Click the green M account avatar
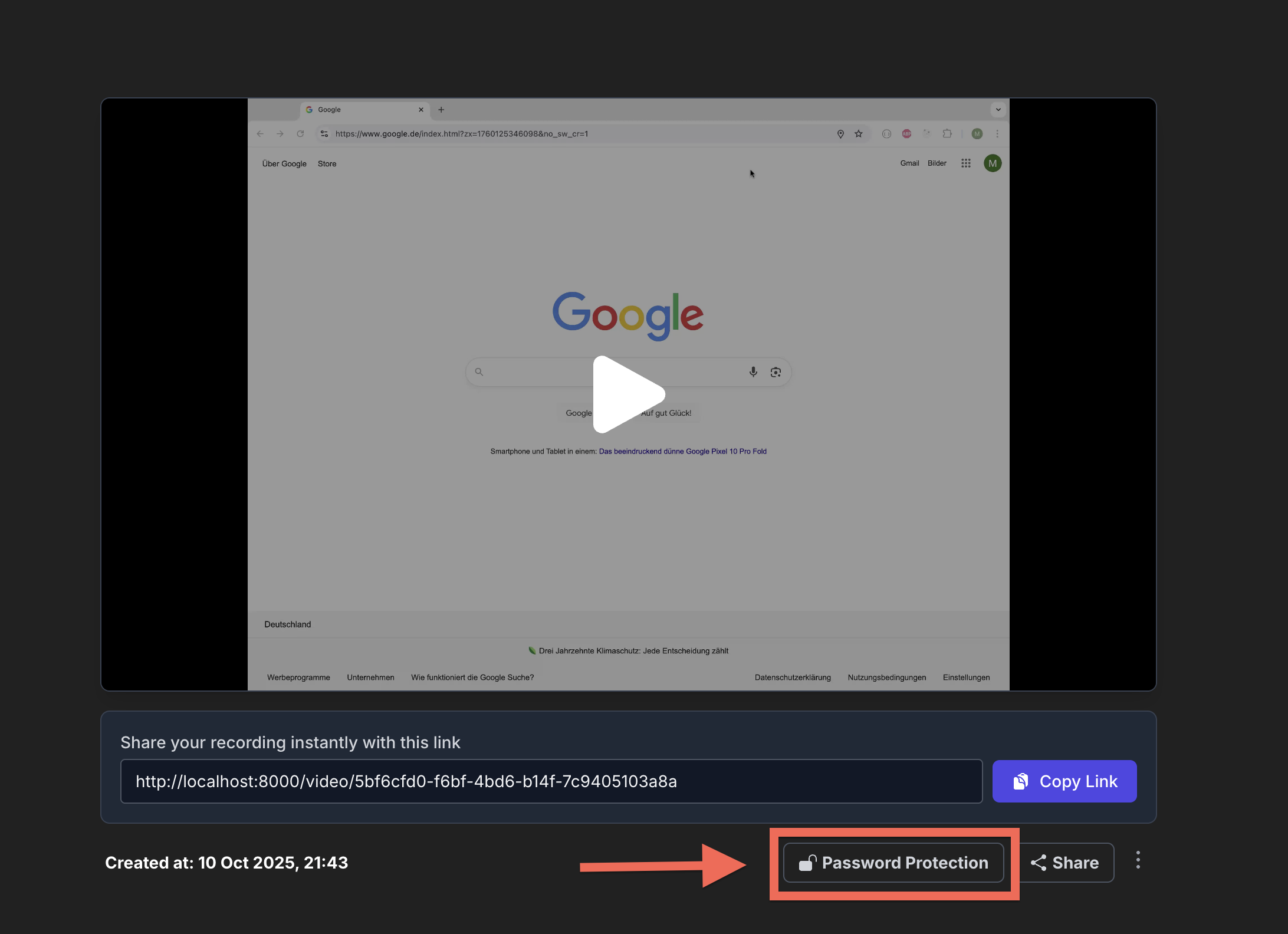 [x=993, y=163]
